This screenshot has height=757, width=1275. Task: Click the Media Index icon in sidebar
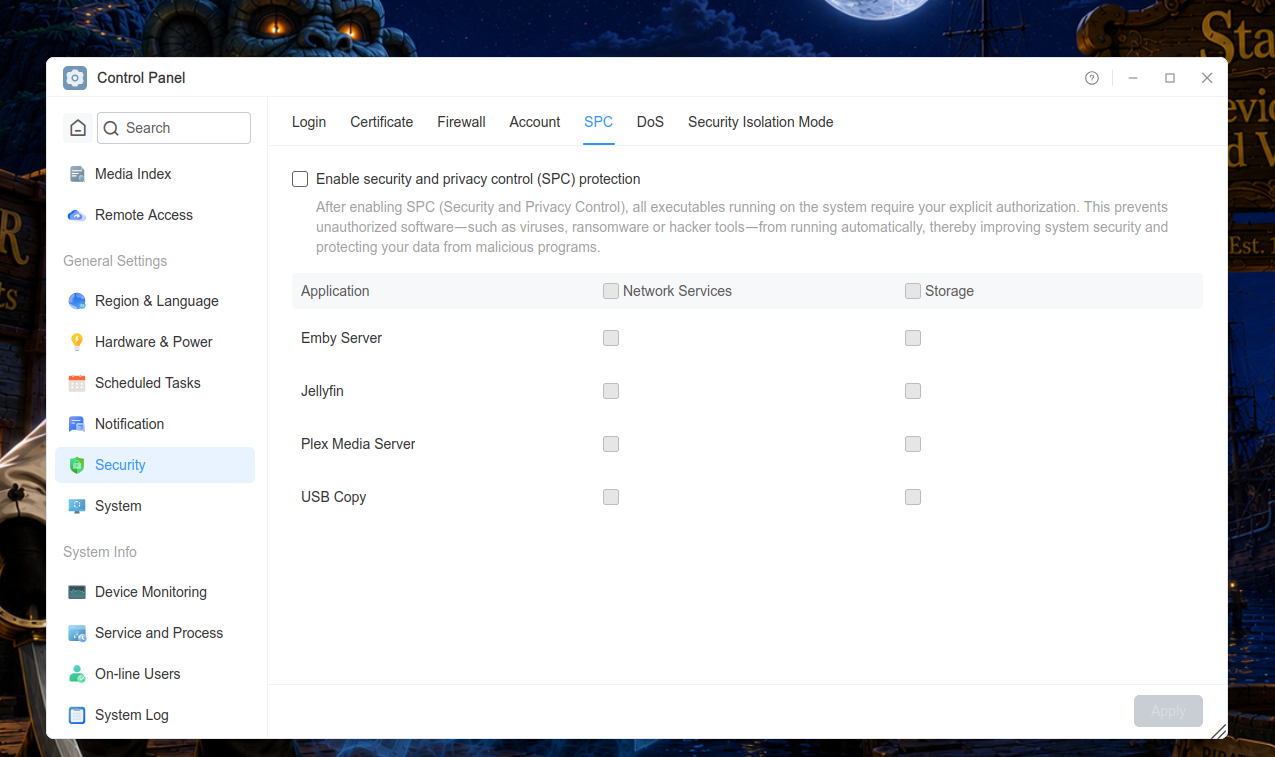click(77, 174)
